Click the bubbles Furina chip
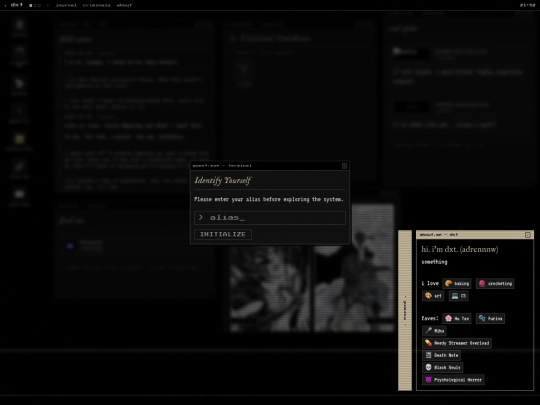The width and height of the screenshot is (540, 405). click(x=490, y=319)
